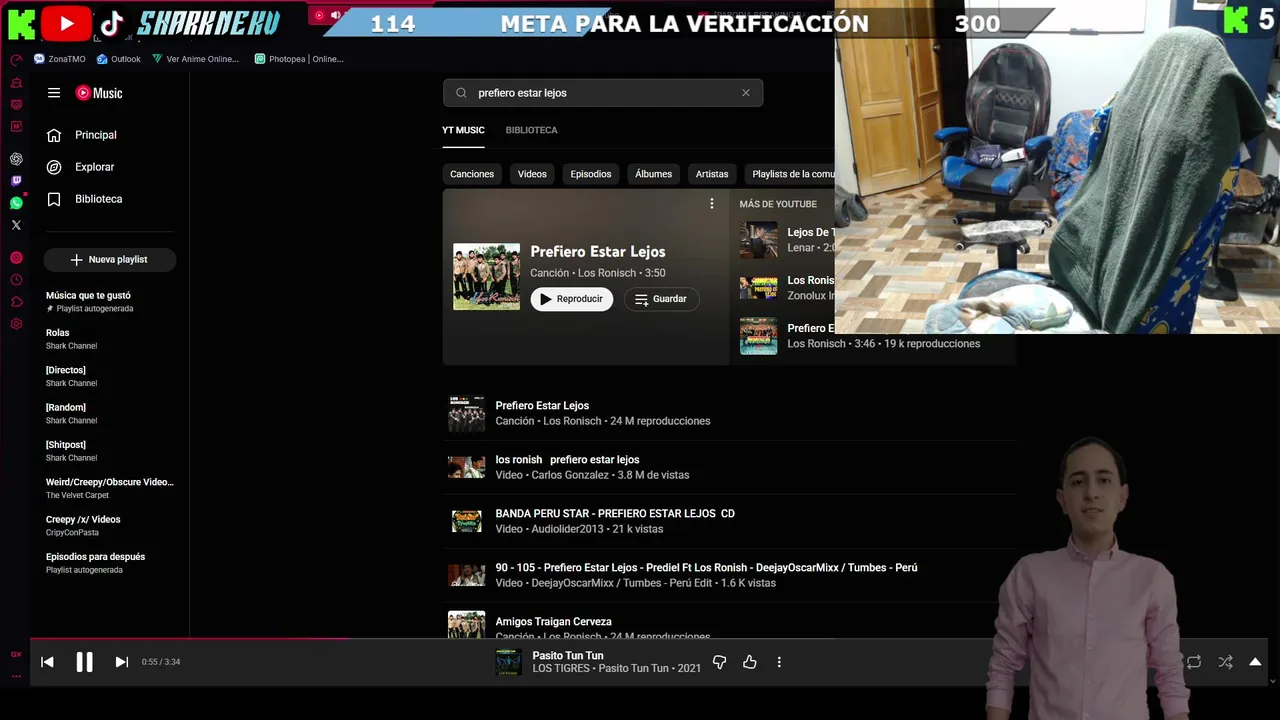This screenshot has width=1280, height=720.
Task: Filter results by Episodios
Action: pyautogui.click(x=591, y=174)
